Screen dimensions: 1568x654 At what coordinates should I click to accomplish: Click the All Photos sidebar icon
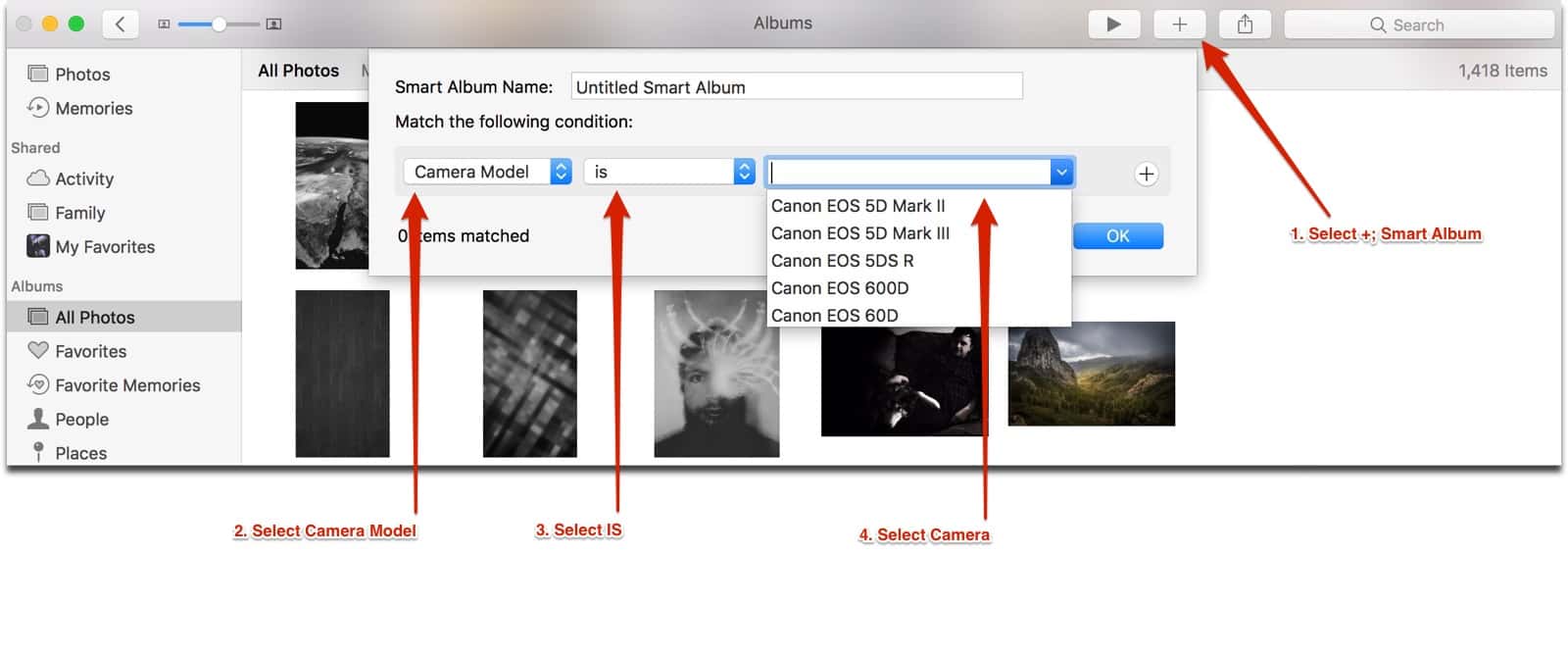click(x=38, y=317)
